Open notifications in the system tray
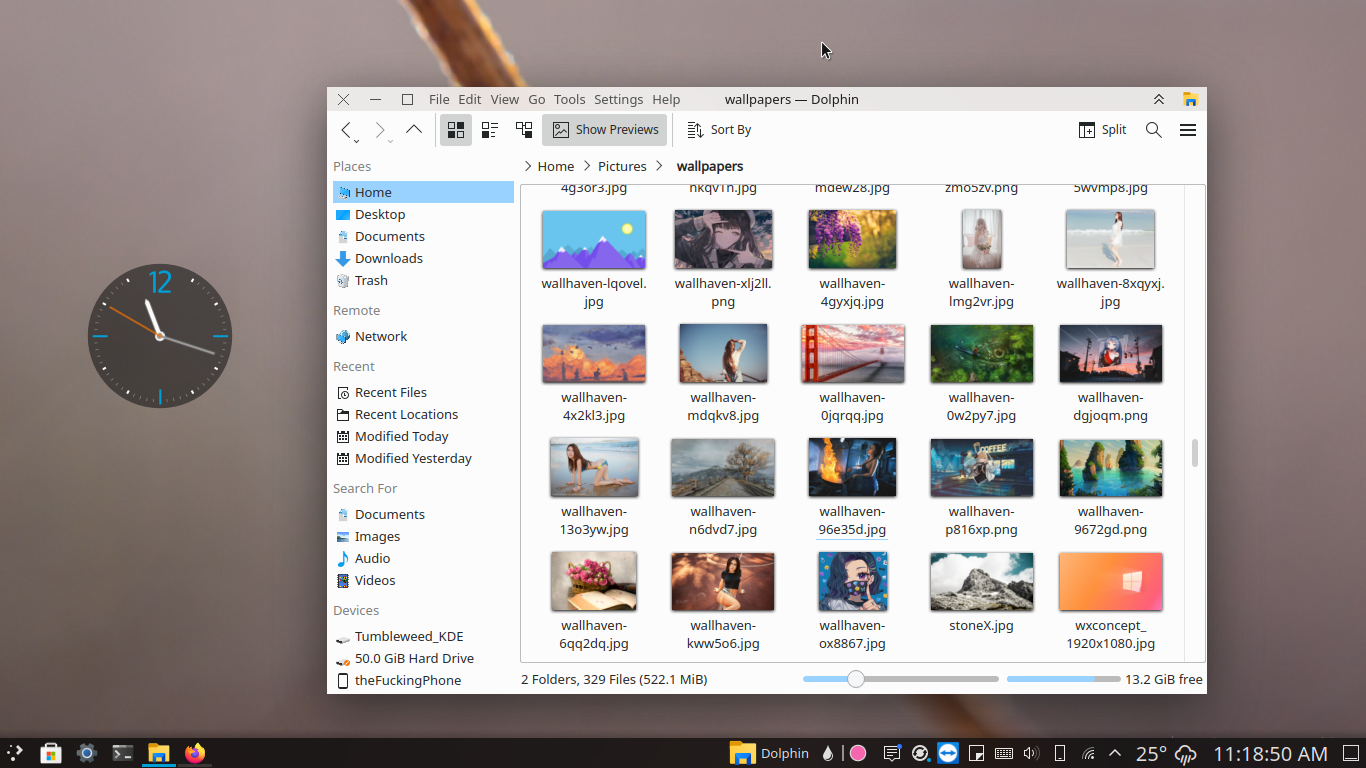 coord(892,753)
